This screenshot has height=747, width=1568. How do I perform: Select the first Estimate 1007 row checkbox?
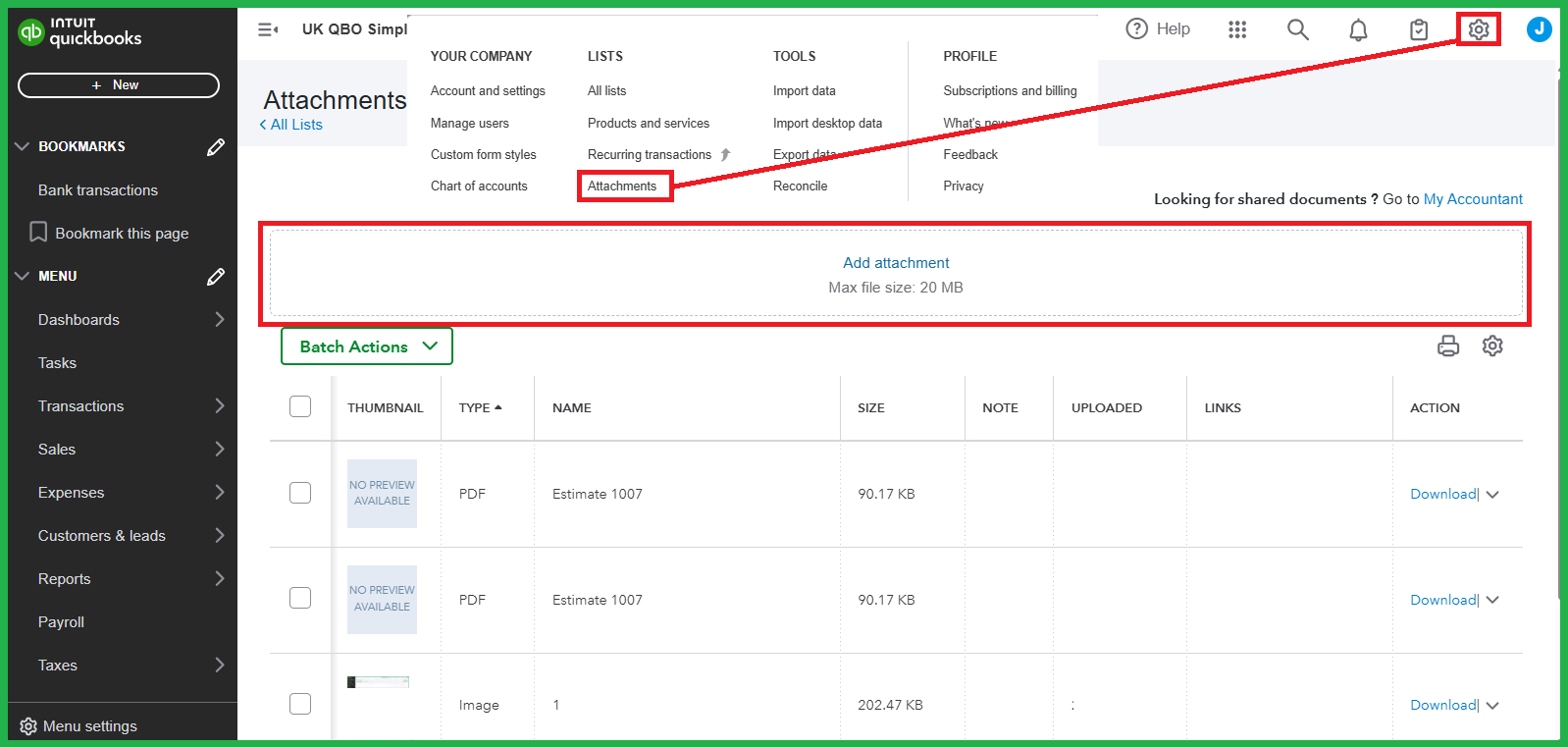click(300, 493)
